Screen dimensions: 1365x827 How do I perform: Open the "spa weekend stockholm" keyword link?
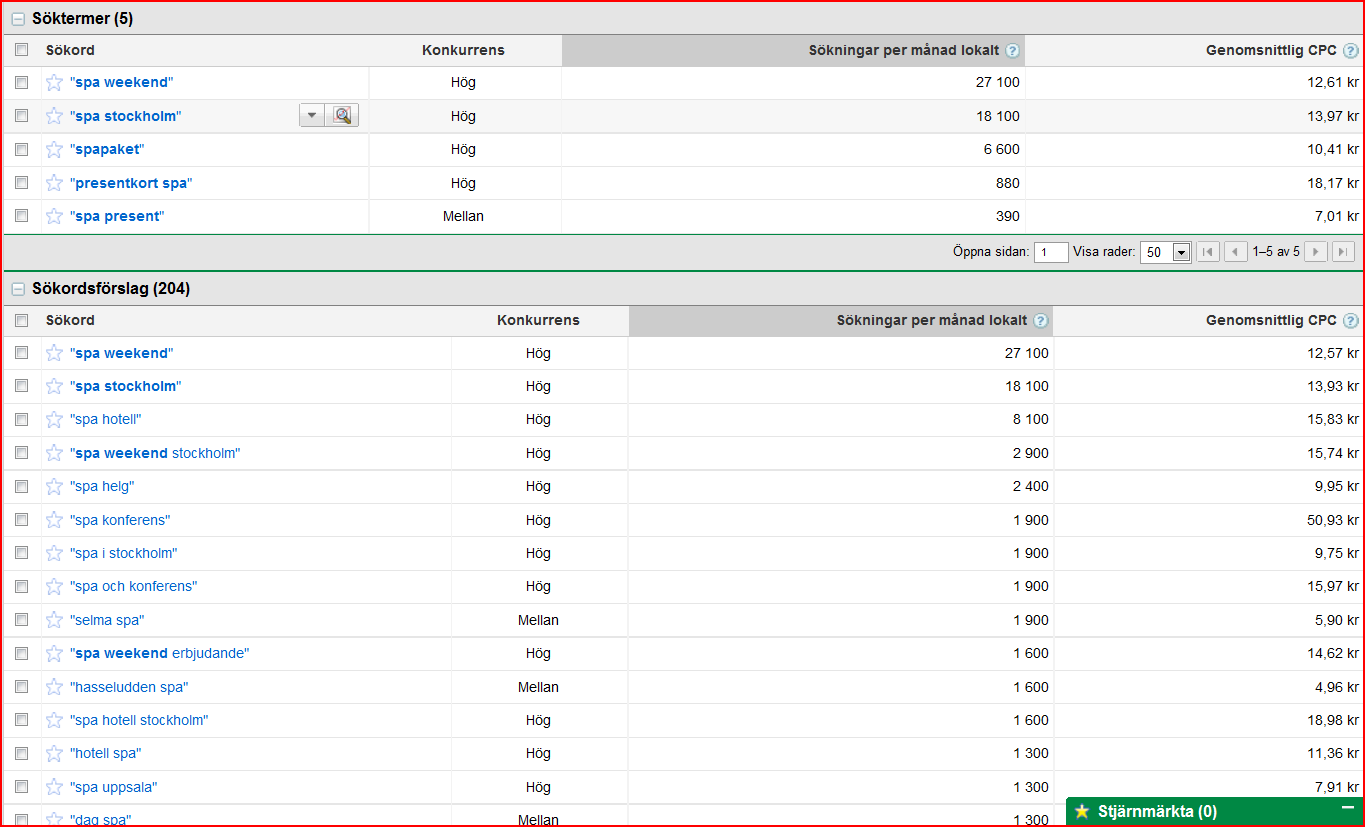coord(155,453)
